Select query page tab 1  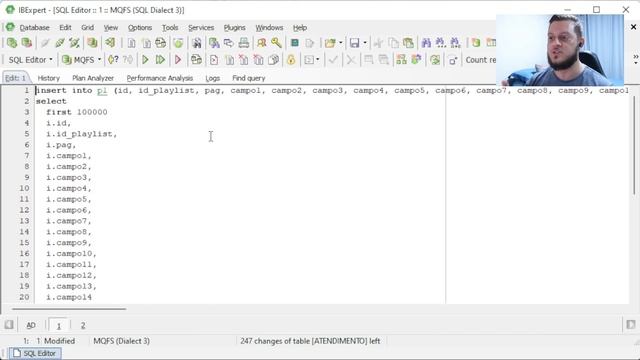pyautogui.click(x=59, y=325)
